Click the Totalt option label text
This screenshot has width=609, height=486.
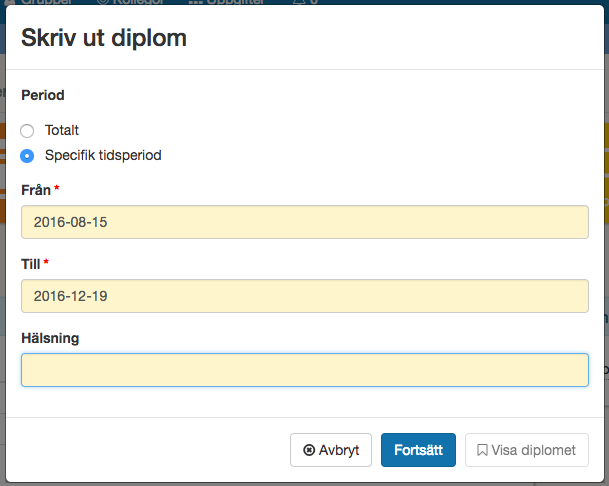[x=62, y=130]
